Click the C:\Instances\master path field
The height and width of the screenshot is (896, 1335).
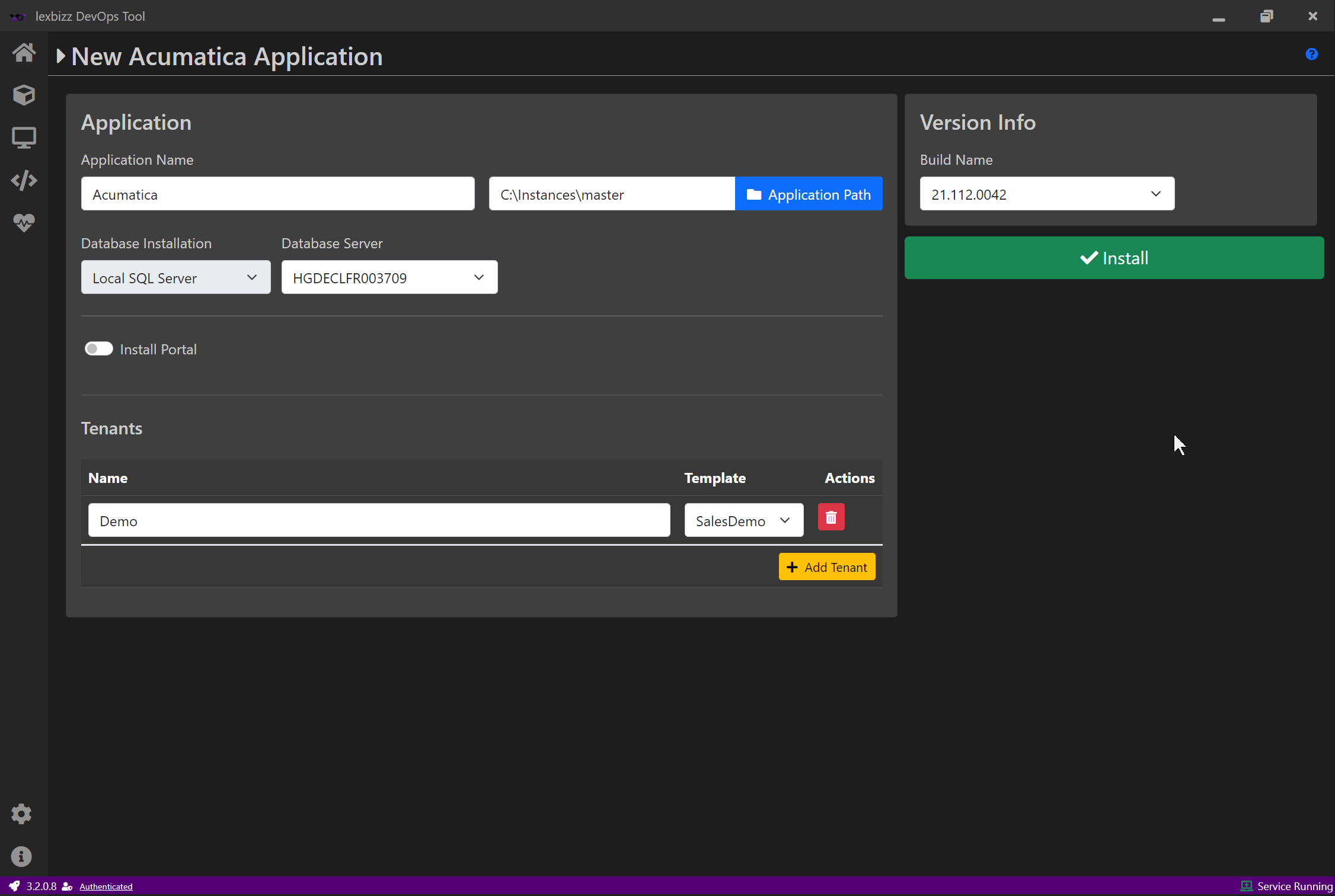pyautogui.click(x=612, y=194)
